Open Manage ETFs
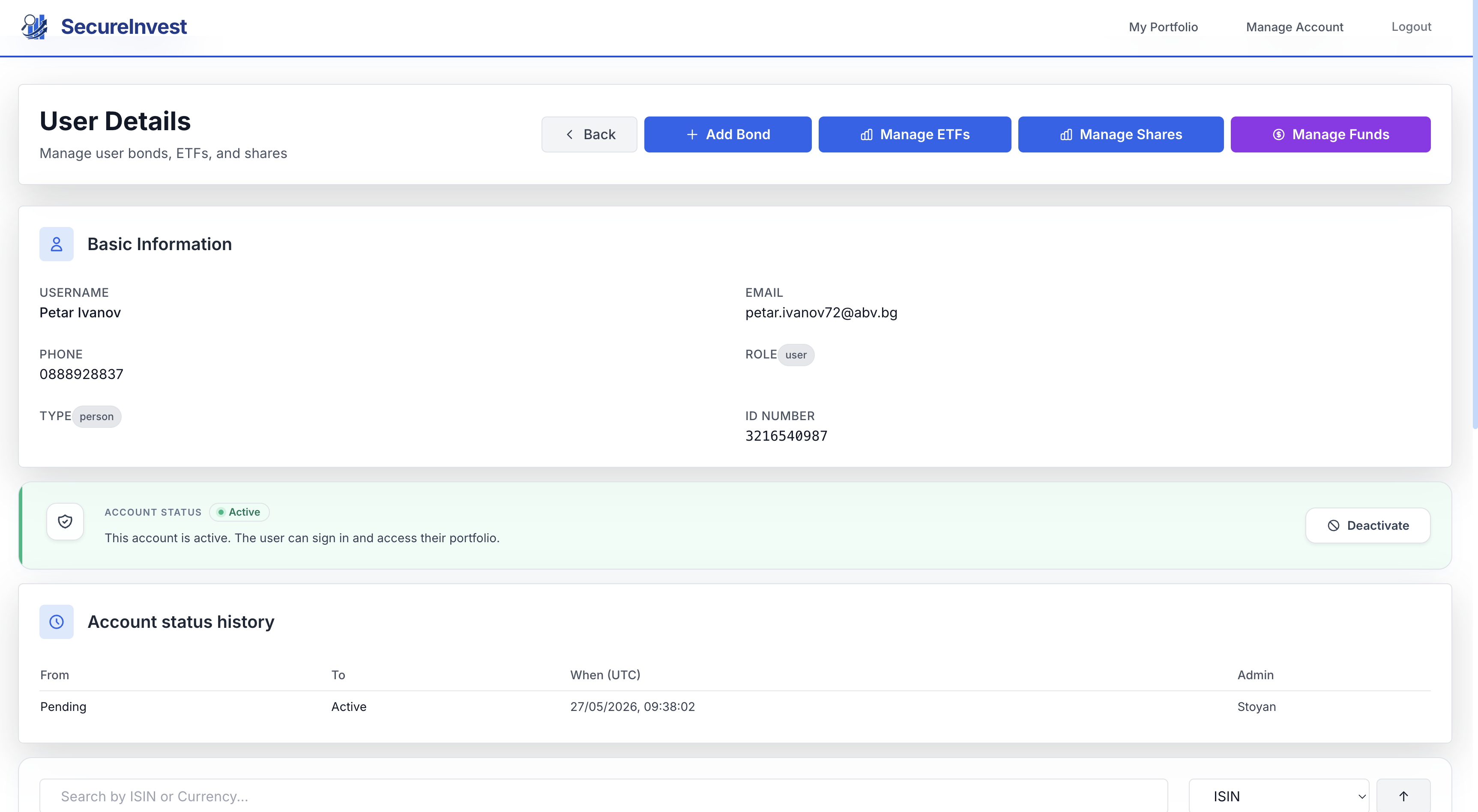The width and height of the screenshot is (1478, 812). (915, 134)
